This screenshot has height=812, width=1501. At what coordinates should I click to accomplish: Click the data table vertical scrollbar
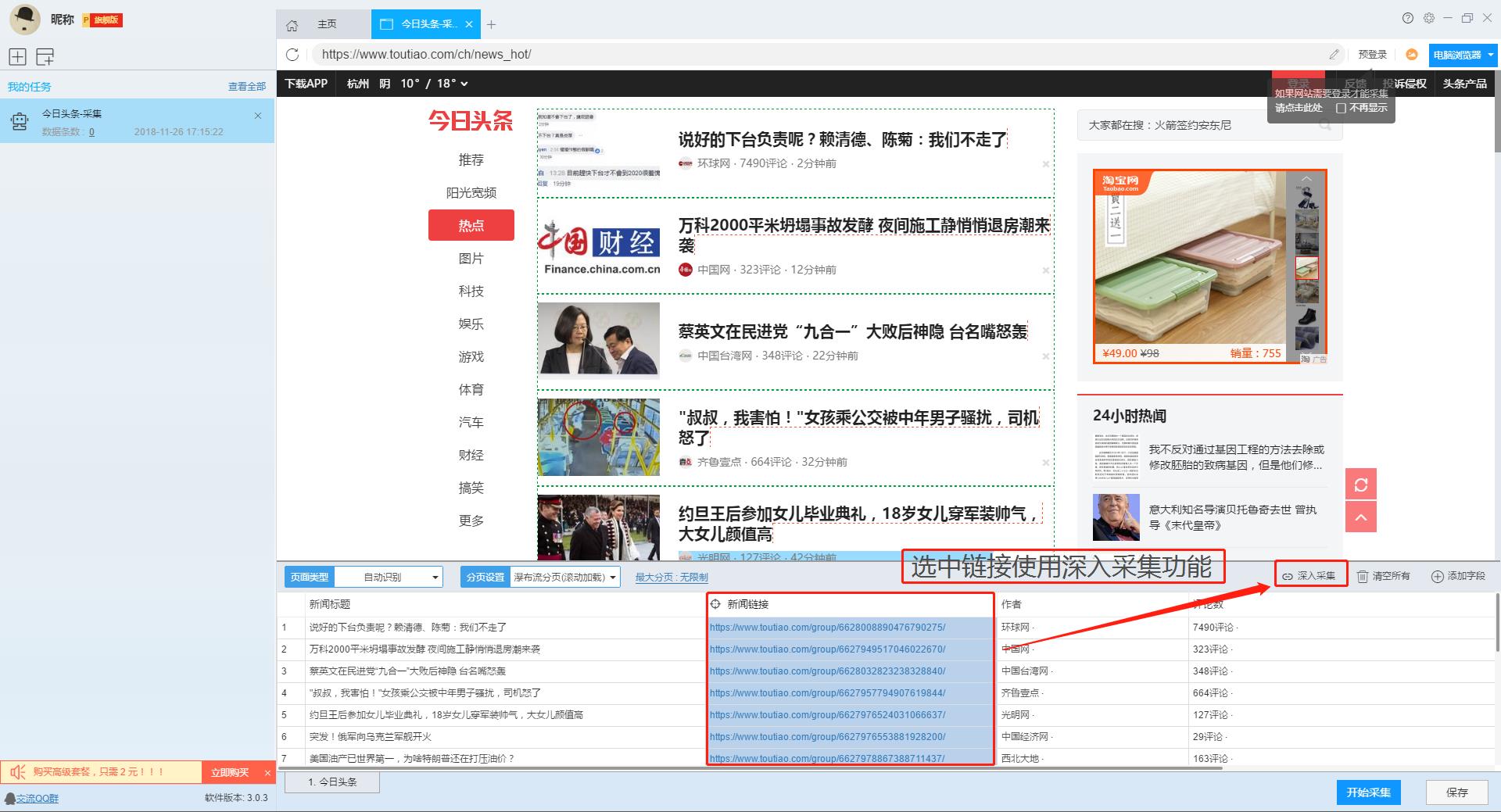(1497, 621)
